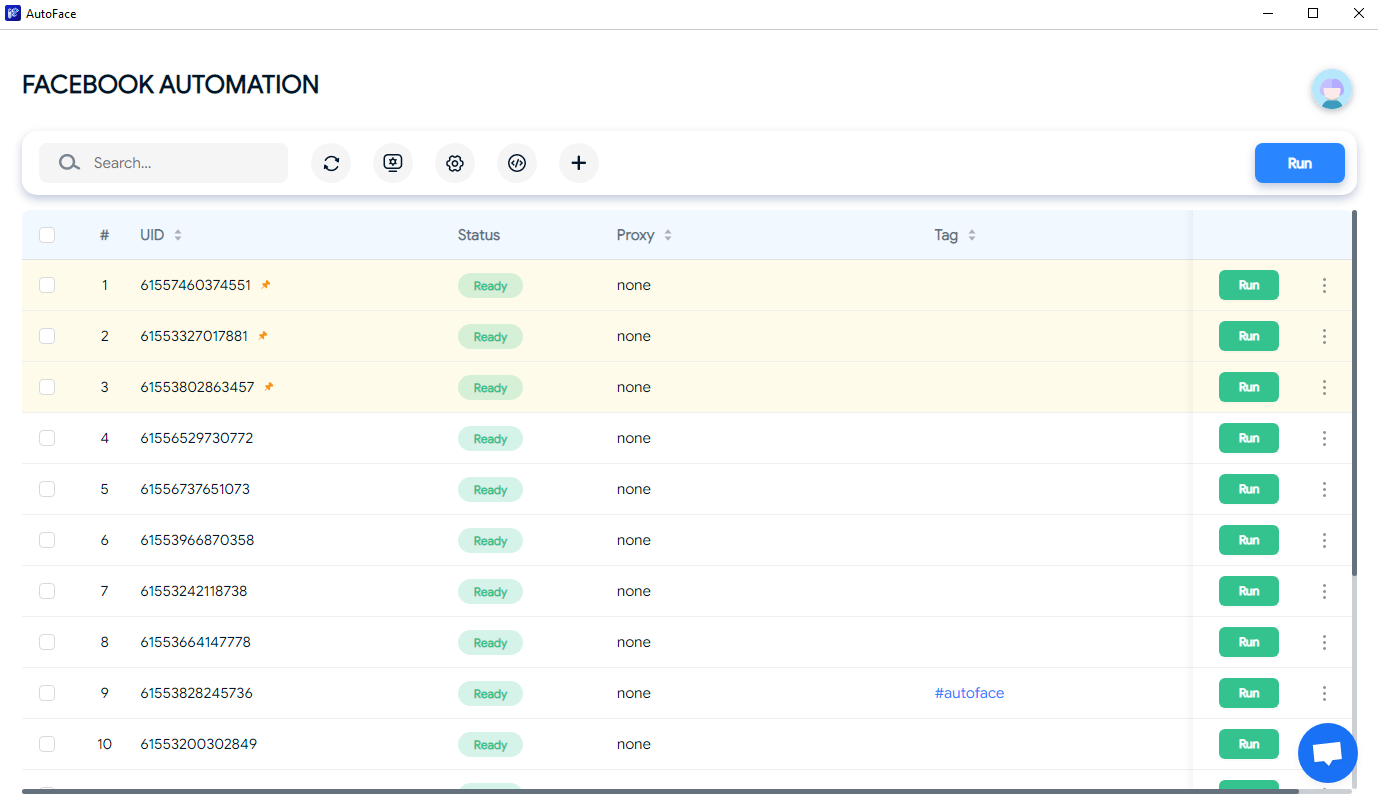Open the gear settings icon in the toolbar
Image resolution: width=1378 pixels, height=798 pixels.
click(455, 163)
